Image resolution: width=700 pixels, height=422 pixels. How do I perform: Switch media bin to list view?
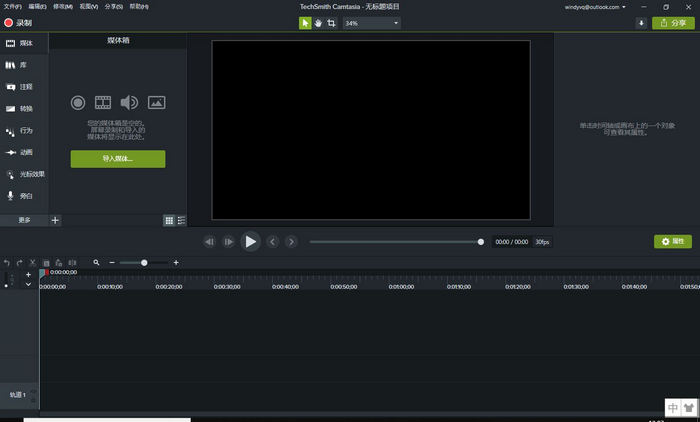[181, 220]
